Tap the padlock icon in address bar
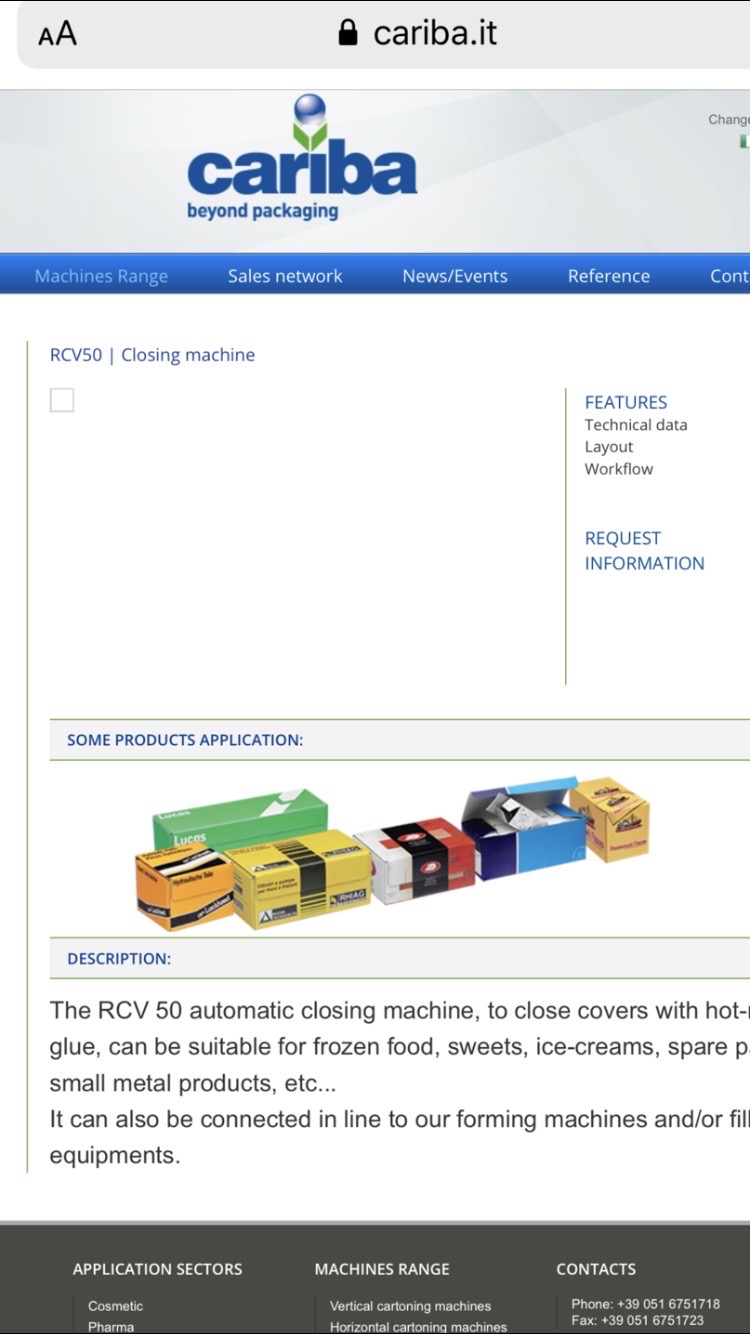This screenshot has width=750, height=1334. [x=348, y=33]
